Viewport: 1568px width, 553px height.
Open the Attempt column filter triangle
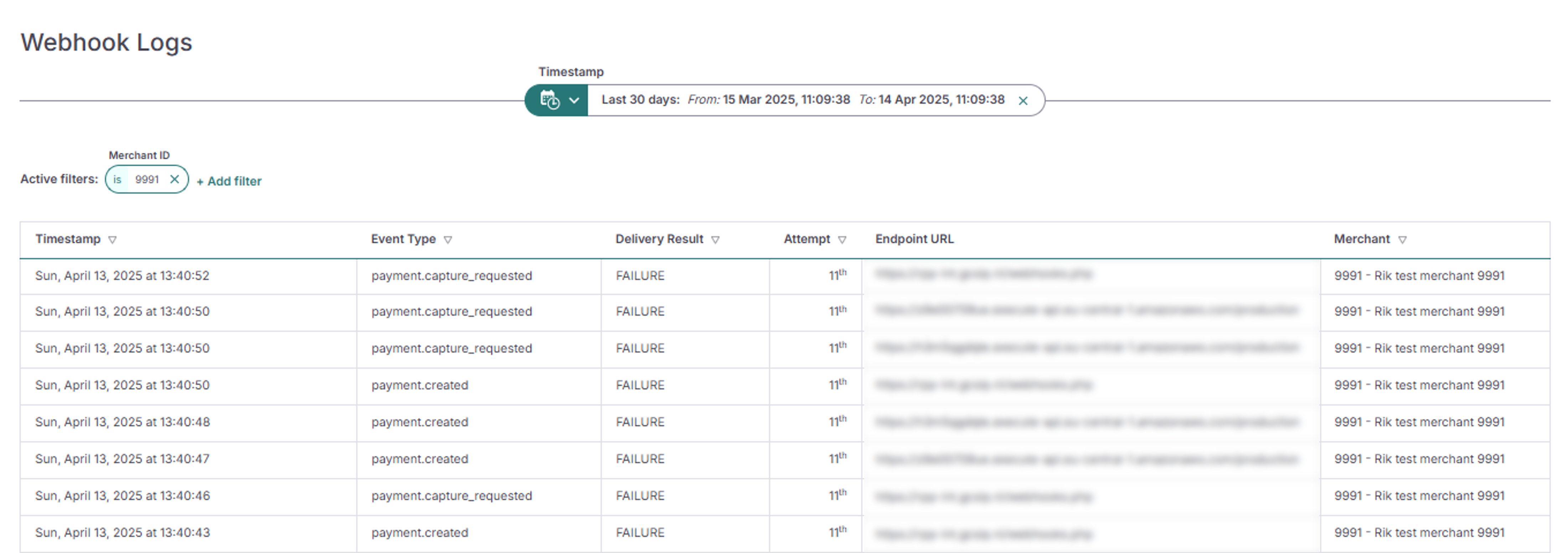coord(844,240)
